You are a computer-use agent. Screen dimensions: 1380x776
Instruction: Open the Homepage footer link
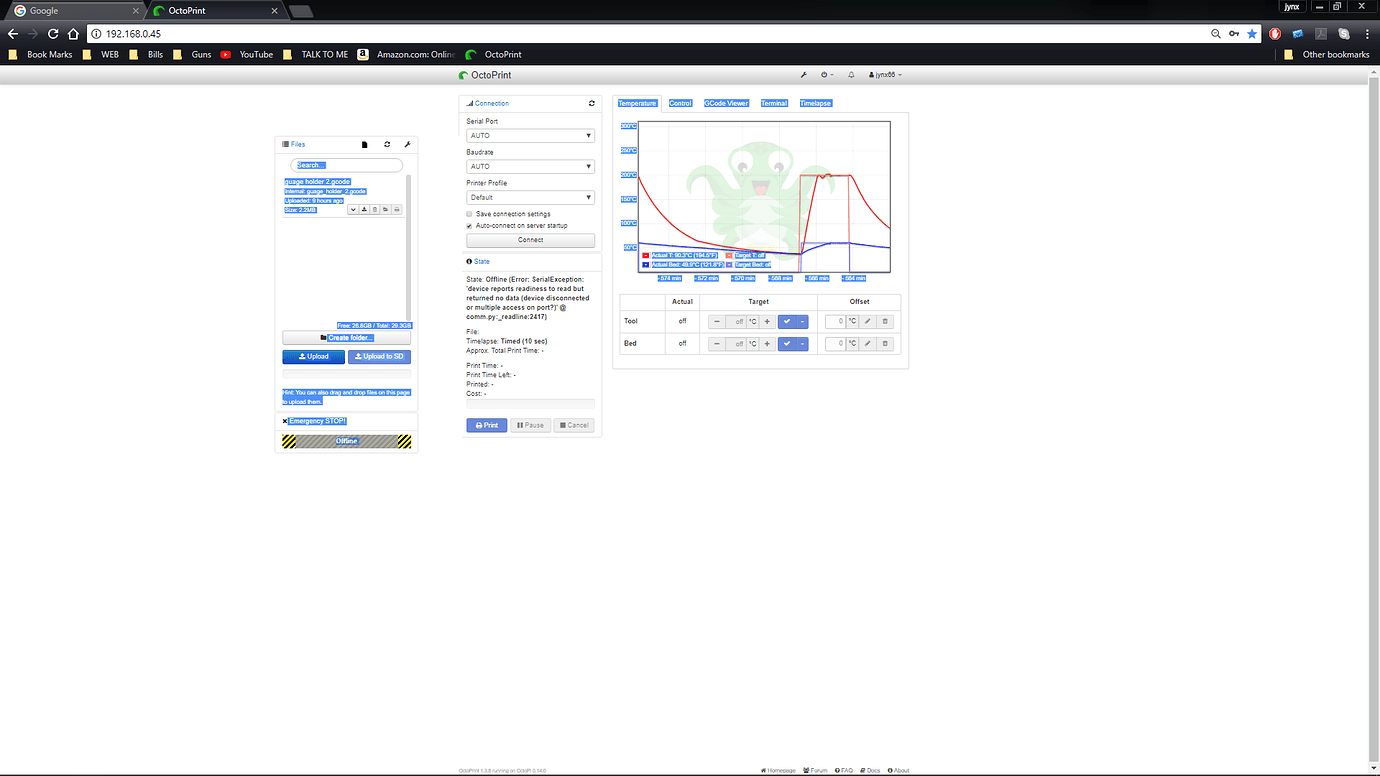click(779, 770)
